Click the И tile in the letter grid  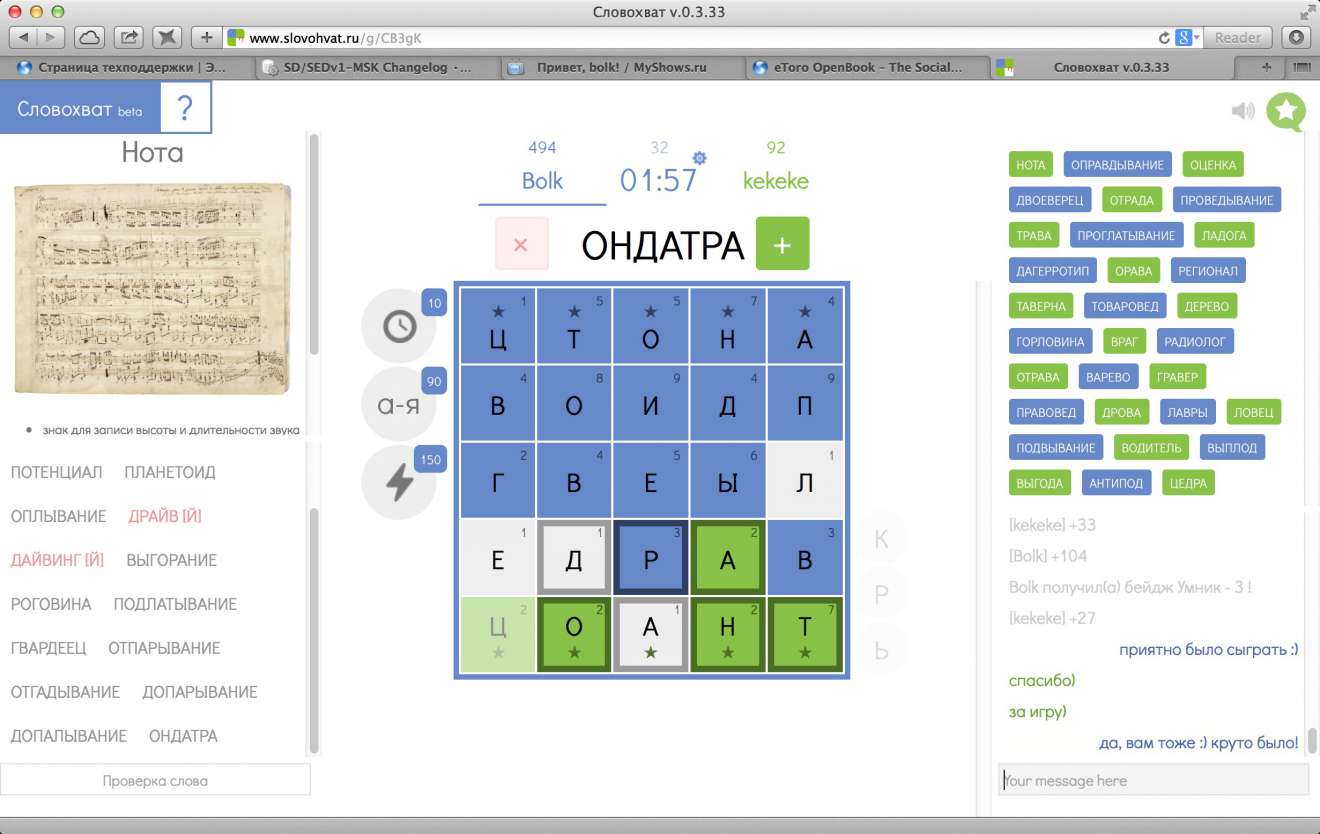pyautogui.click(x=651, y=404)
